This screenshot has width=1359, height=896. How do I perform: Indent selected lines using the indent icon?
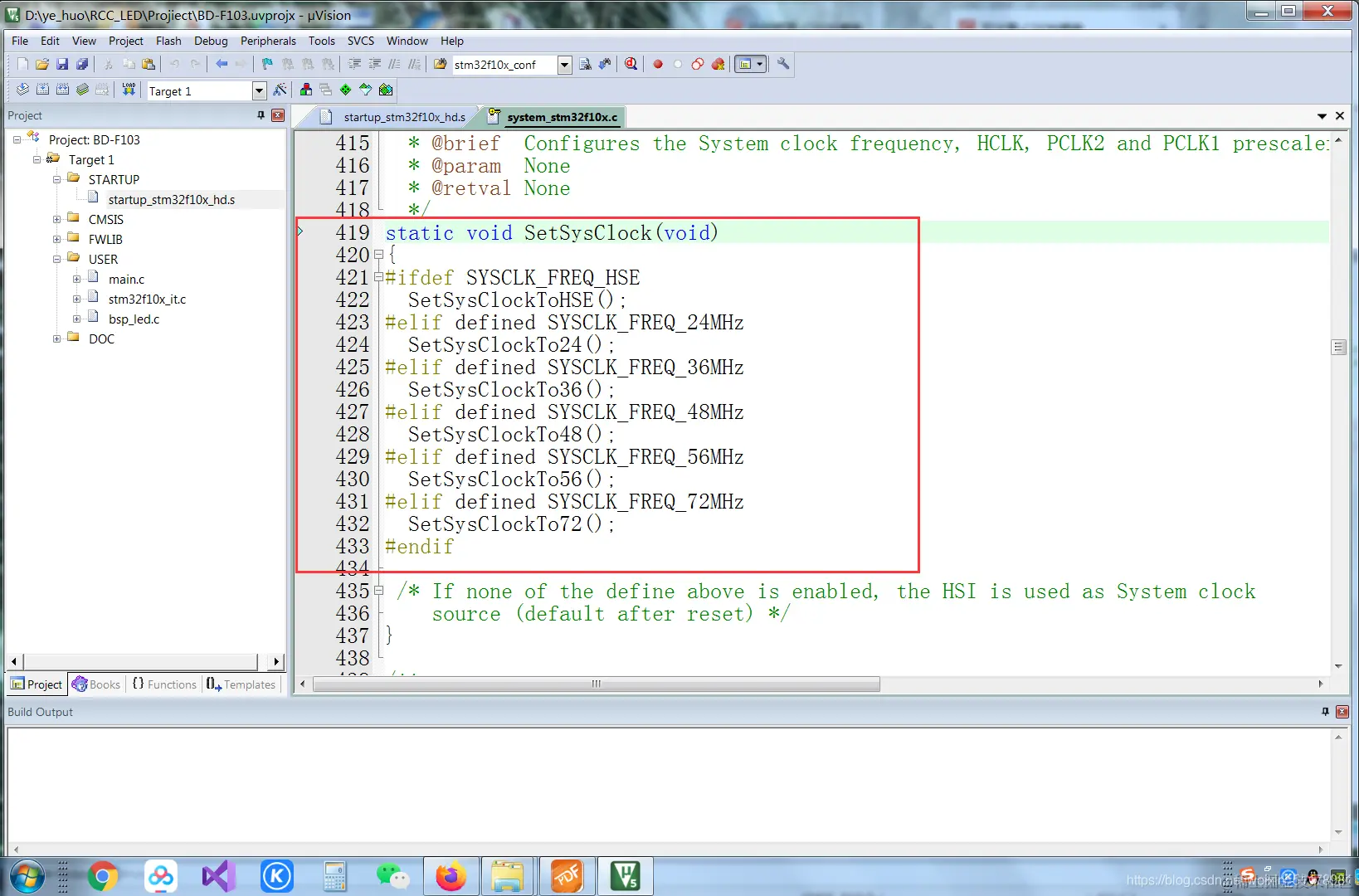(x=354, y=64)
